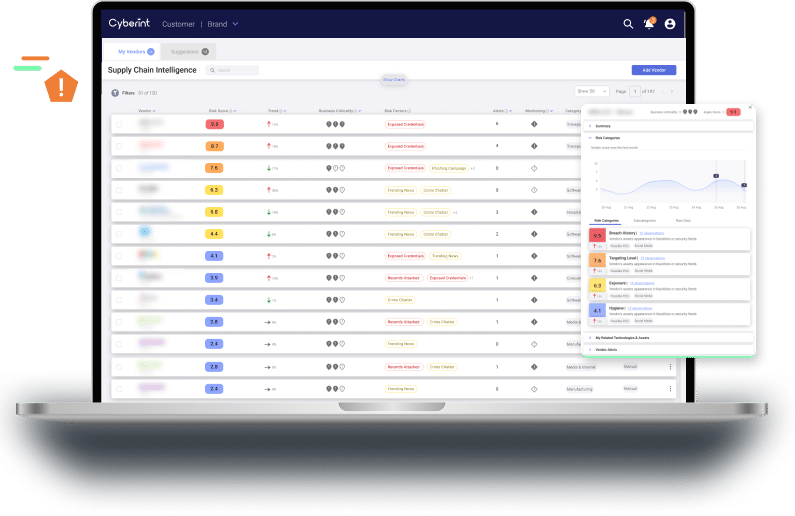Sort by Vendor column sort icon
The image size is (795, 516).
(x=154, y=111)
